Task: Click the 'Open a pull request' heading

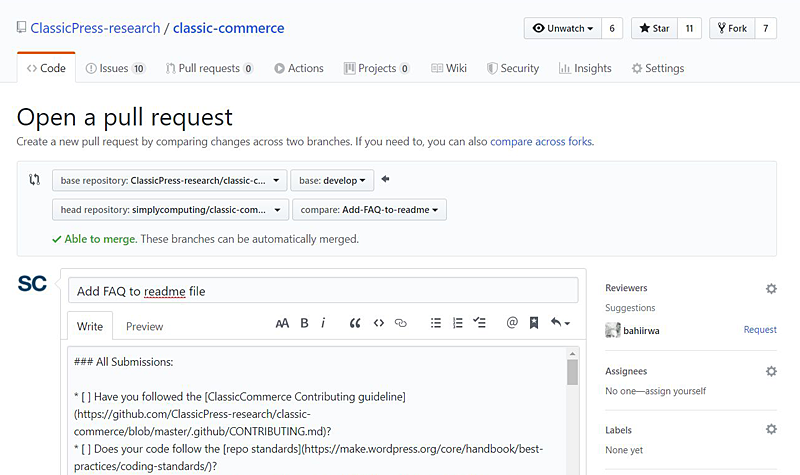Action: 124,117
